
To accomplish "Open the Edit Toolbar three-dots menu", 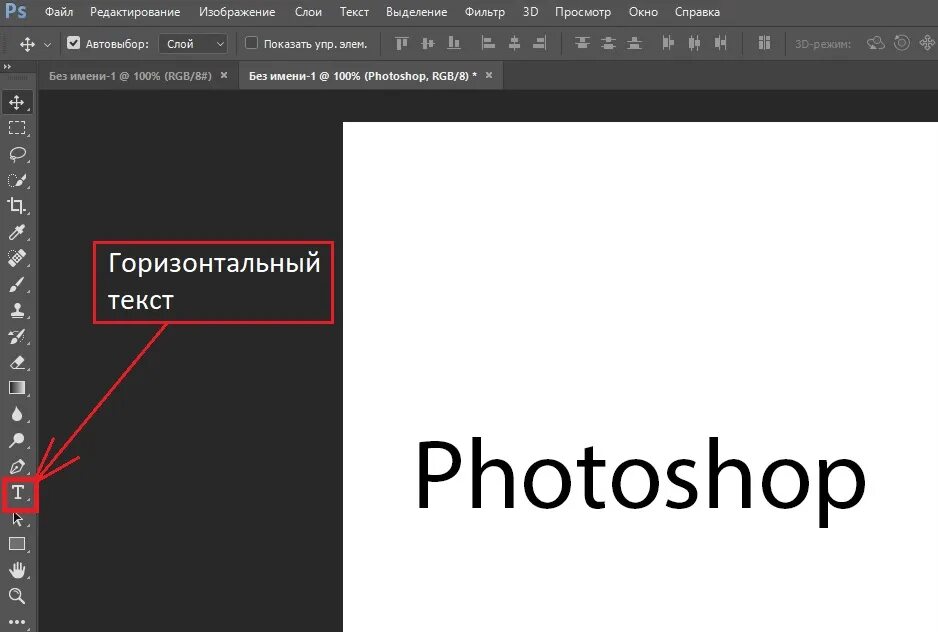I will [x=17, y=622].
